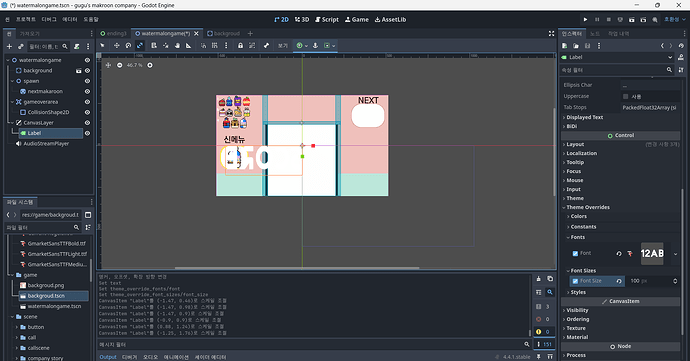This screenshot has height=361, width=690.
Task: Toggle distraction-free mode expand icon
Action: point(551,33)
